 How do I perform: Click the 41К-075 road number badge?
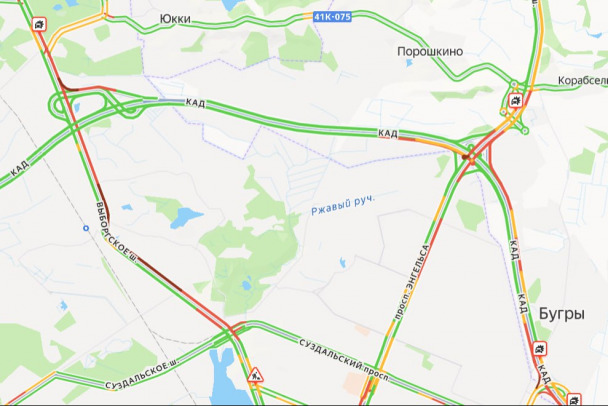[x=332, y=17]
